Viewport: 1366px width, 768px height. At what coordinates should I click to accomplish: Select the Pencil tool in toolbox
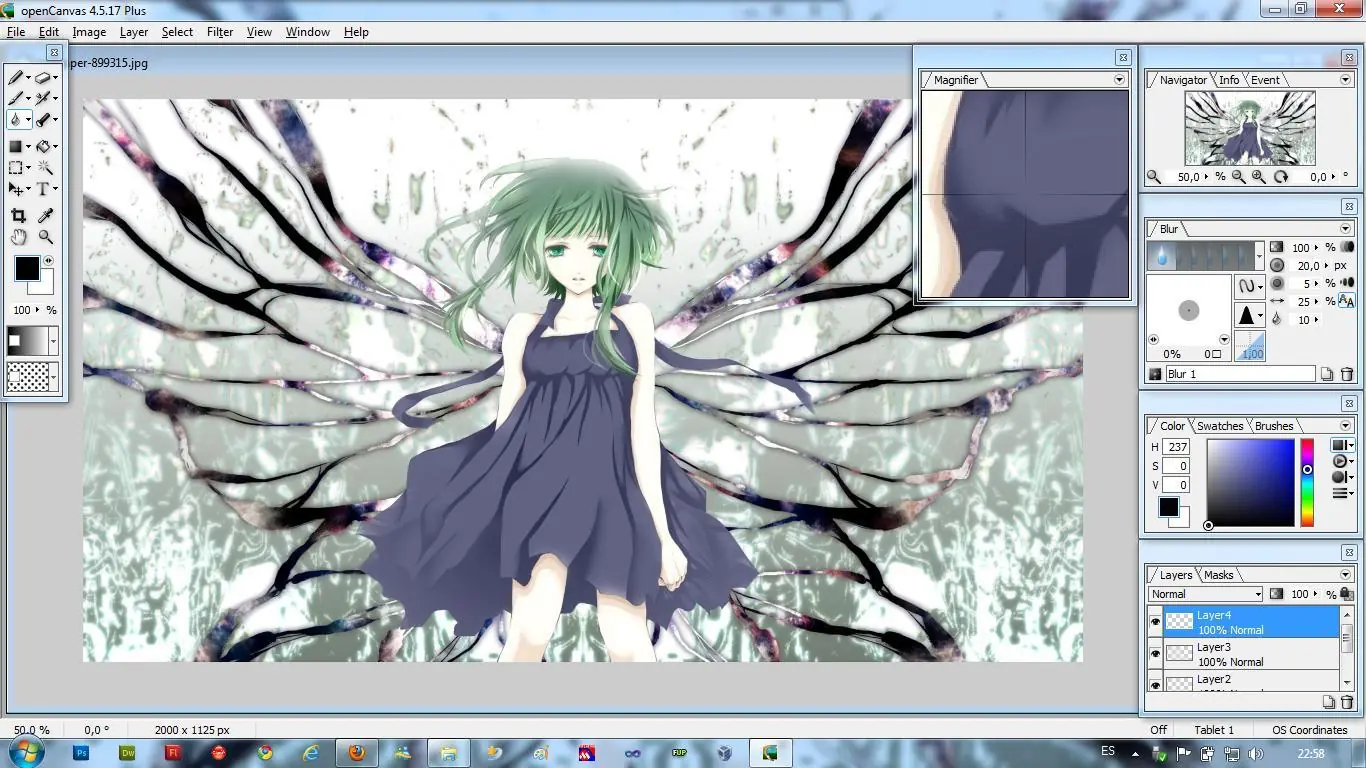tap(16, 77)
